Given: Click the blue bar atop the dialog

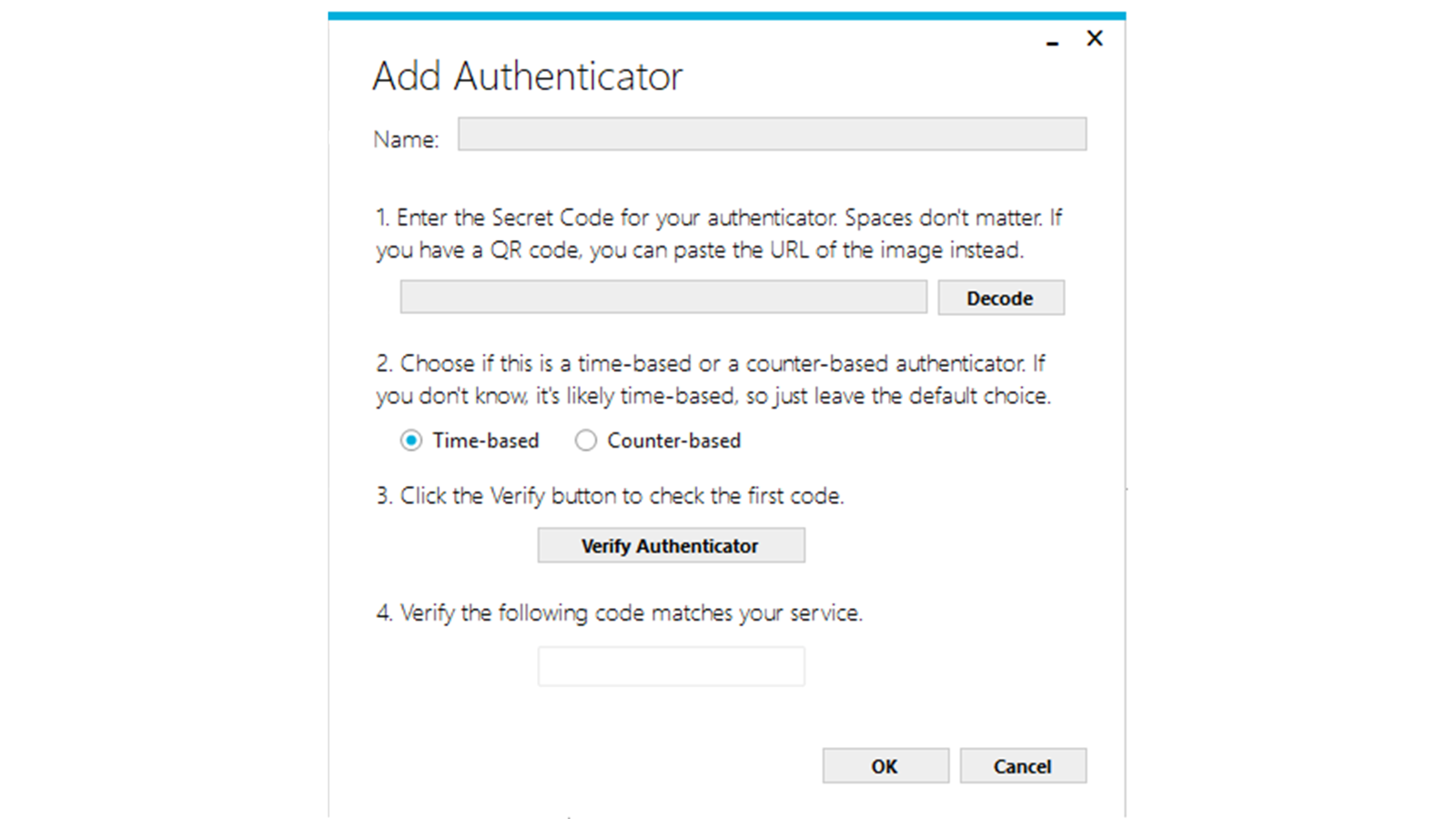Looking at the screenshot, I should point(726,15).
